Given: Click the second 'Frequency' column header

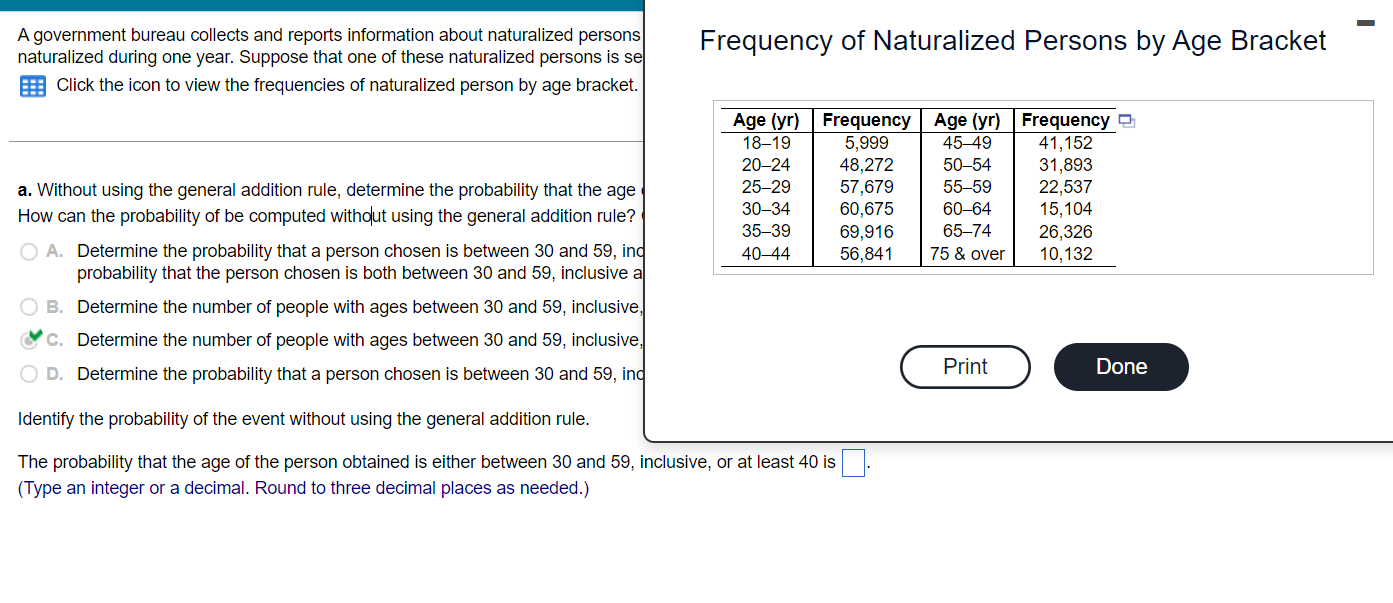Looking at the screenshot, I should [1066, 121].
